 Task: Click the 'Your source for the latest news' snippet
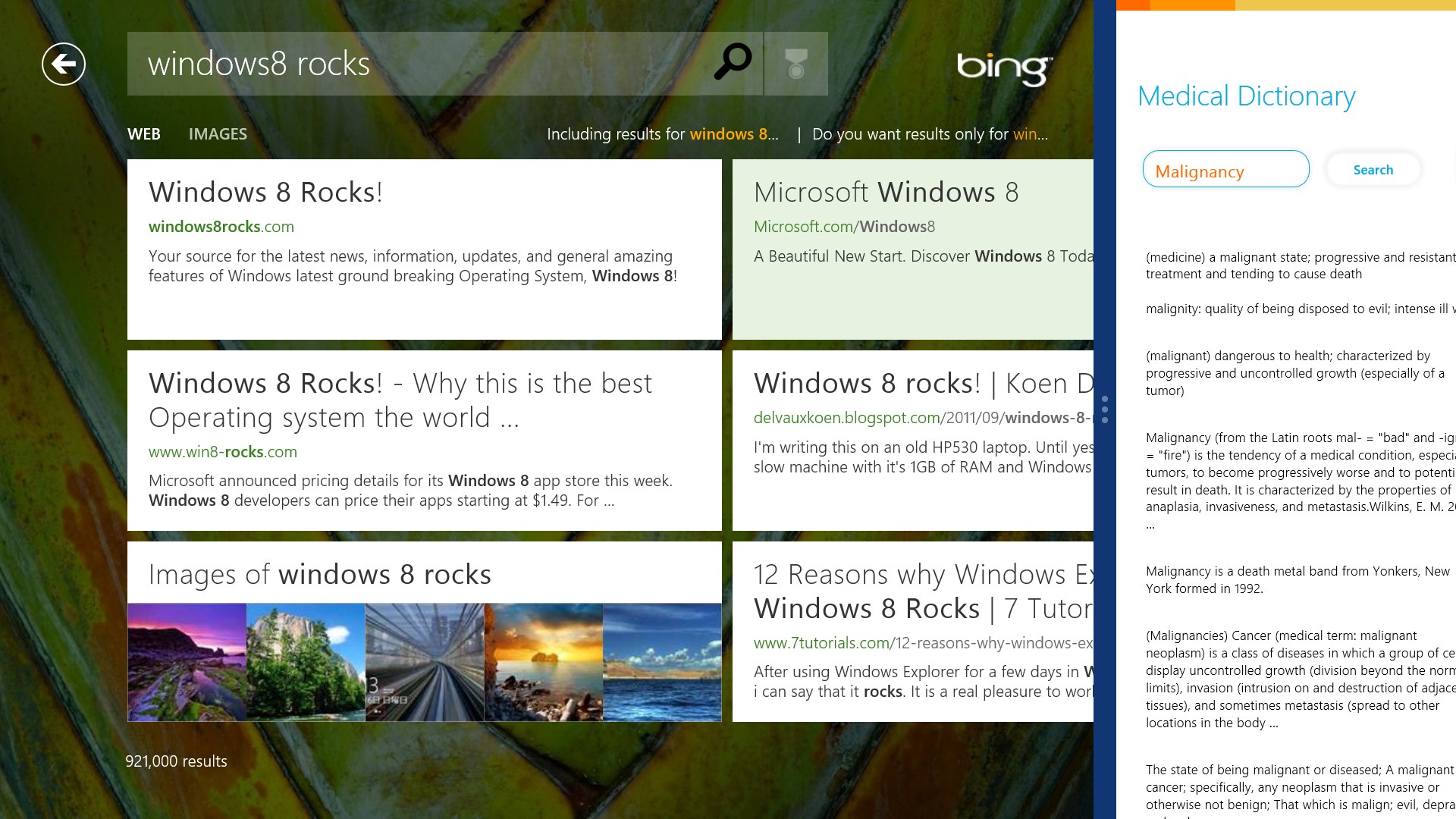tap(413, 265)
